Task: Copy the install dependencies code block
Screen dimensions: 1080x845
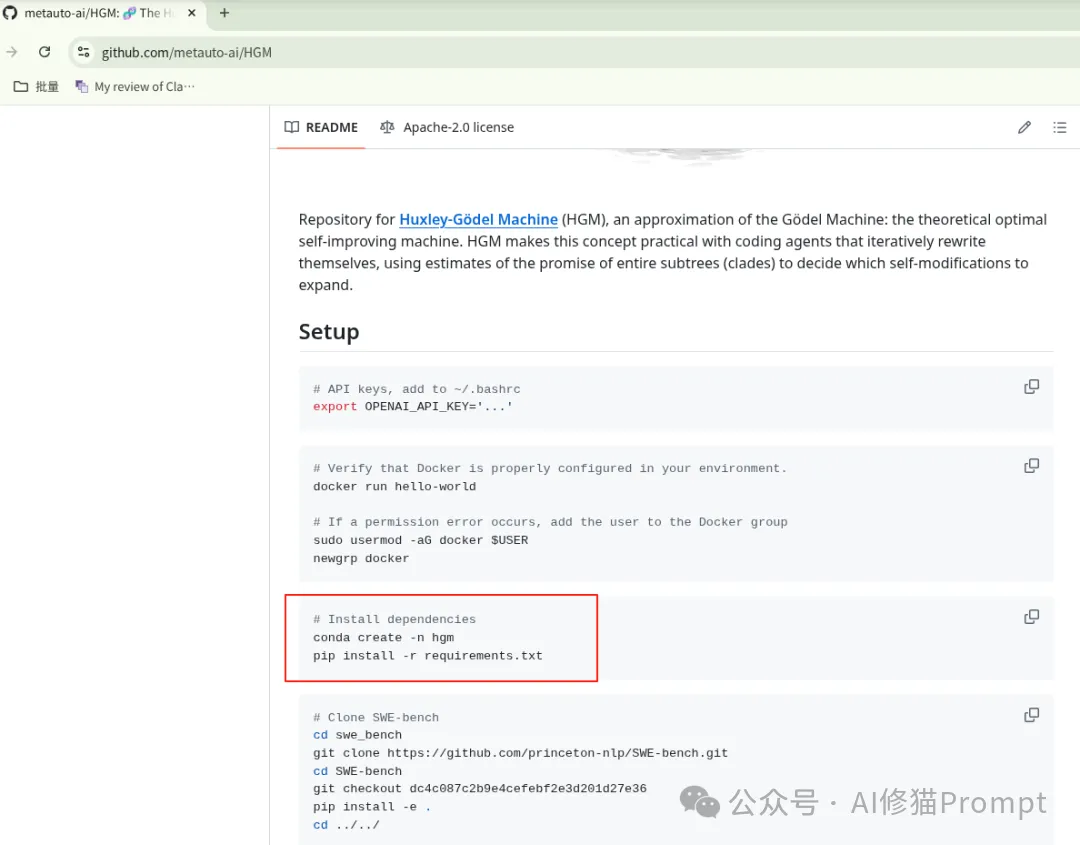Action: pos(1031,616)
